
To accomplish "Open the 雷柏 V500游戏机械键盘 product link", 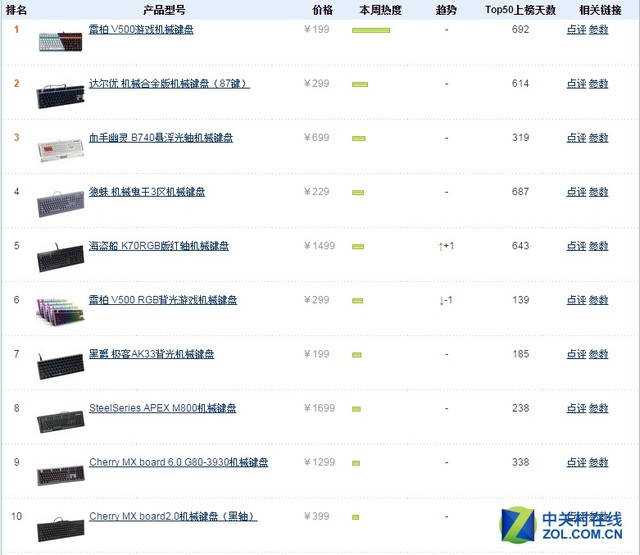I will (141, 29).
